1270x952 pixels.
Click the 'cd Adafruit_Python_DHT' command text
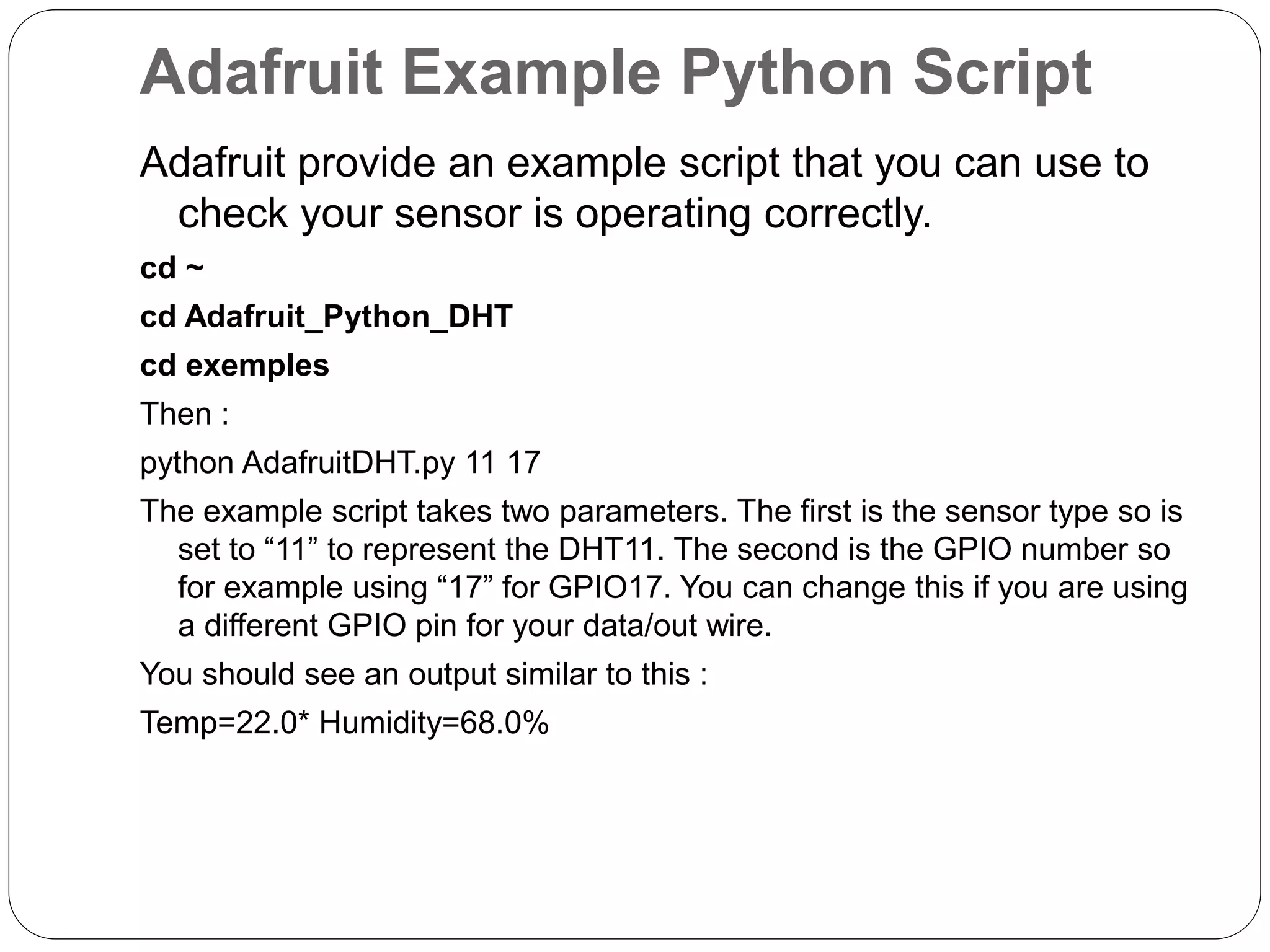coord(326,317)
